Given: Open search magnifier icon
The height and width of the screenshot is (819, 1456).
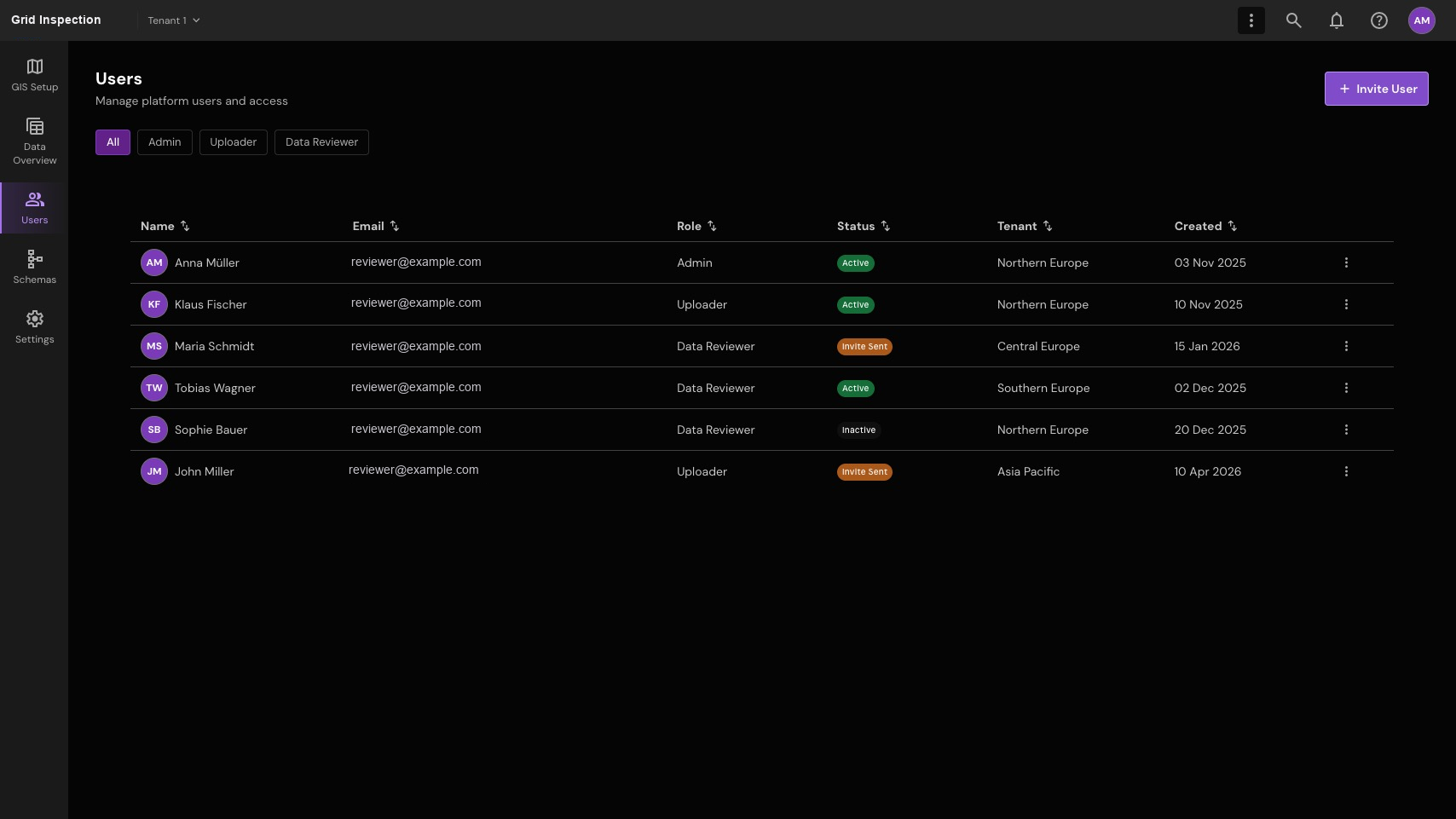Looking at the screenshot, I should pos(1294,20).
